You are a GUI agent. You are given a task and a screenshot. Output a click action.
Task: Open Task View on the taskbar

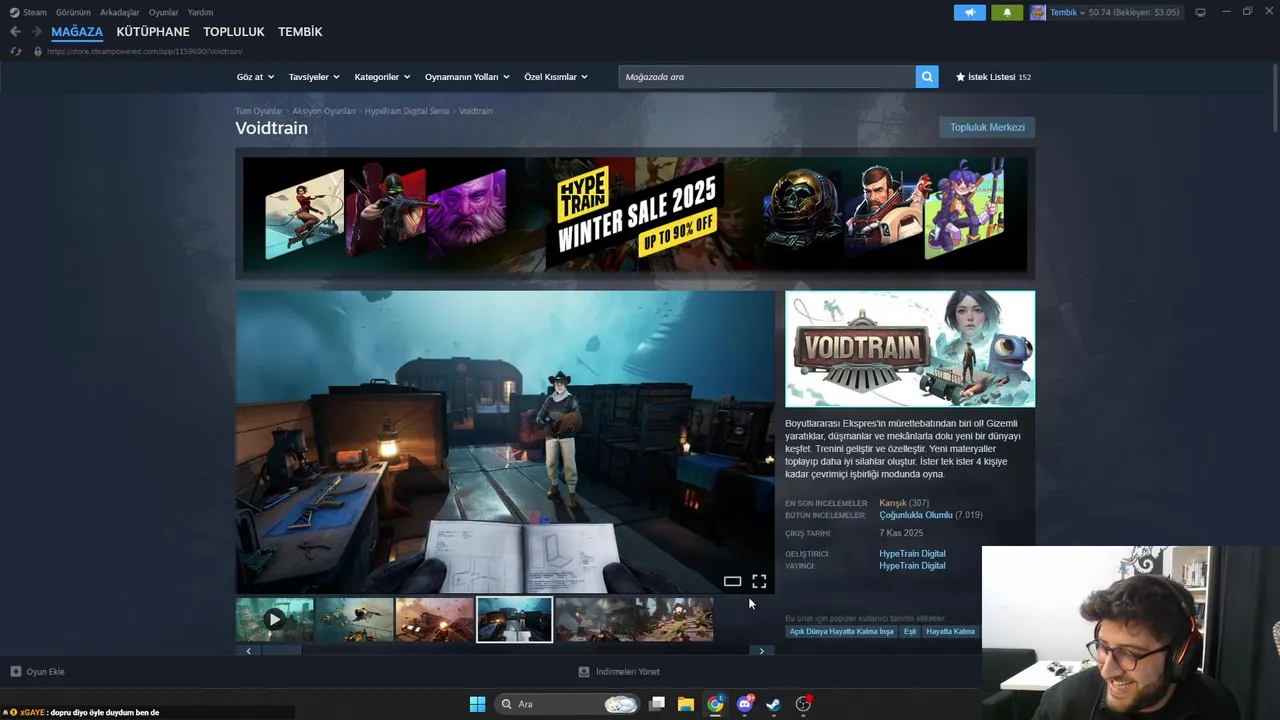point(657,704)
